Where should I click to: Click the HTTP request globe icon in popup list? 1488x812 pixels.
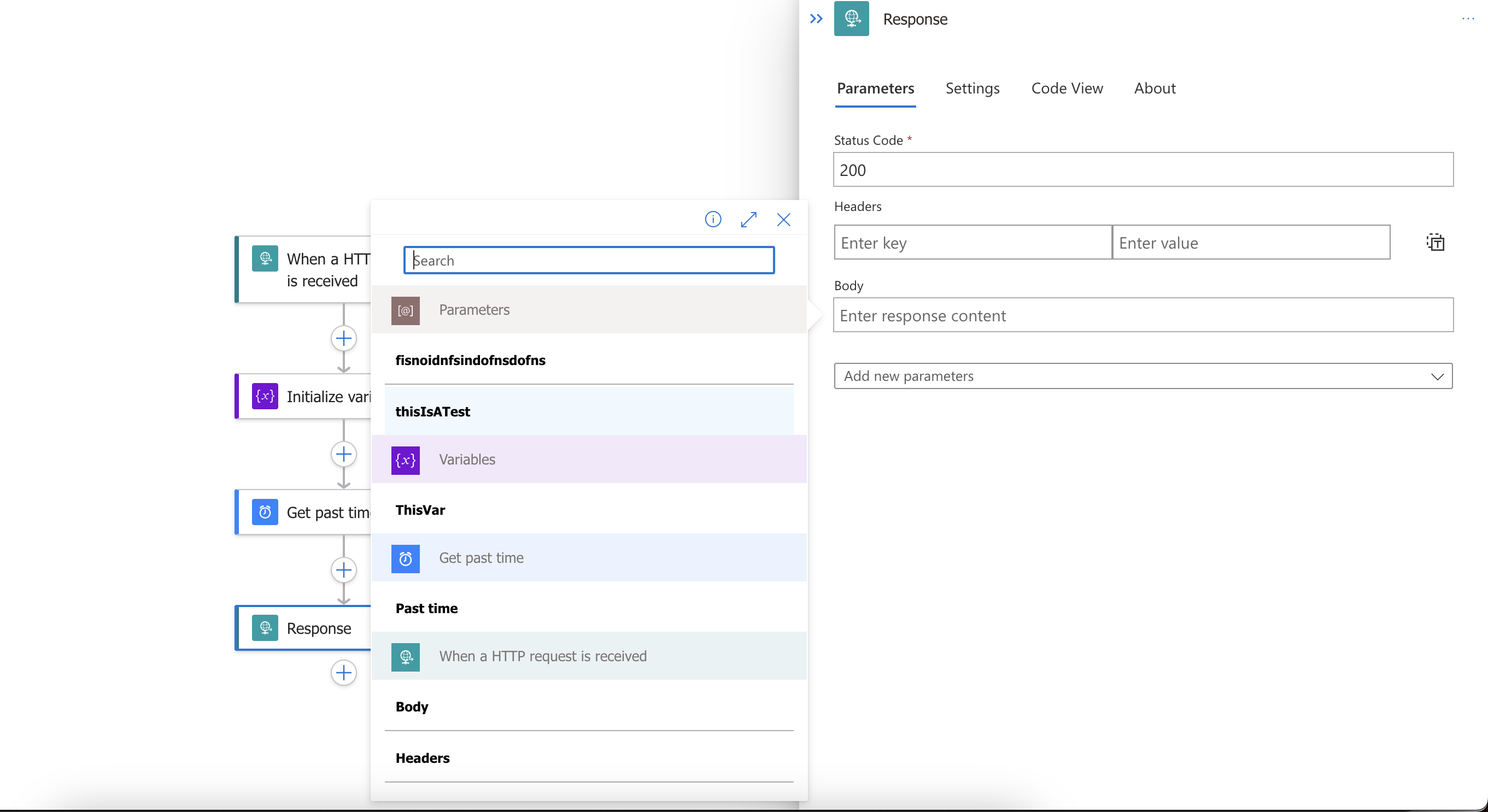(405, 657)
